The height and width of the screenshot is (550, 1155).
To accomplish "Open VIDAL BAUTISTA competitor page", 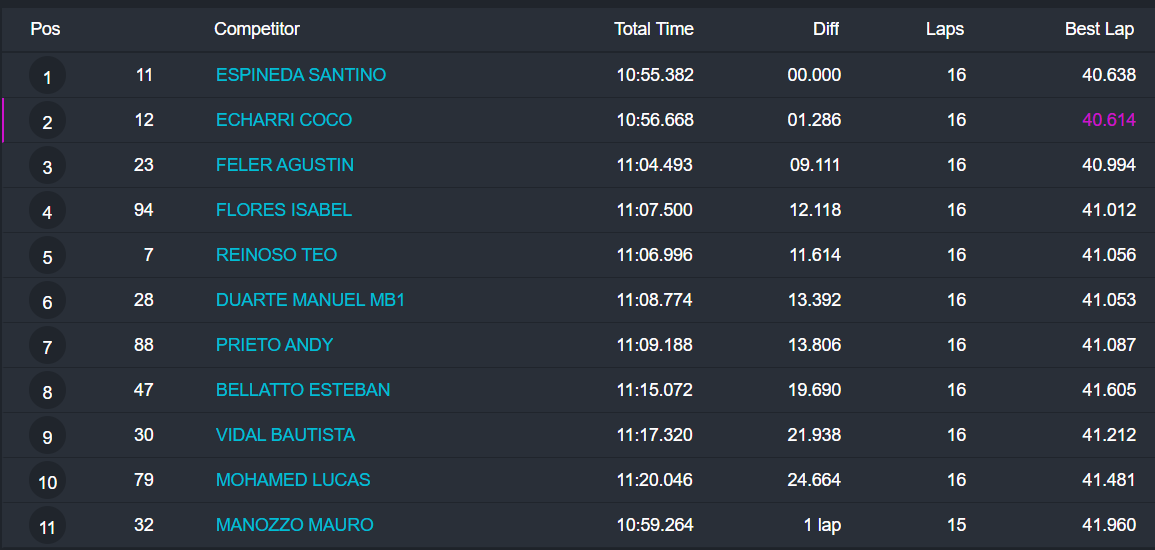I will pyautogui.click(x=285, y=435).
